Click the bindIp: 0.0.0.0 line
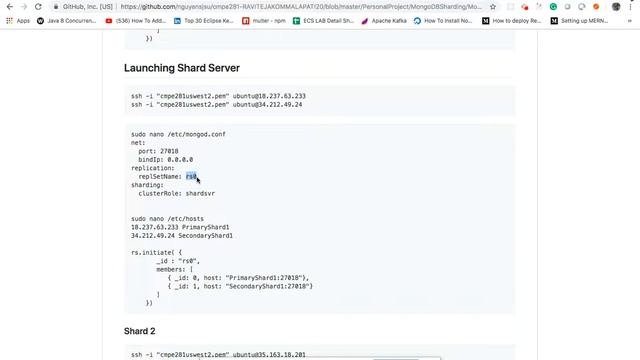Viewport: 640px width, 360px height. pyautogui.click(x=166, y=160)
